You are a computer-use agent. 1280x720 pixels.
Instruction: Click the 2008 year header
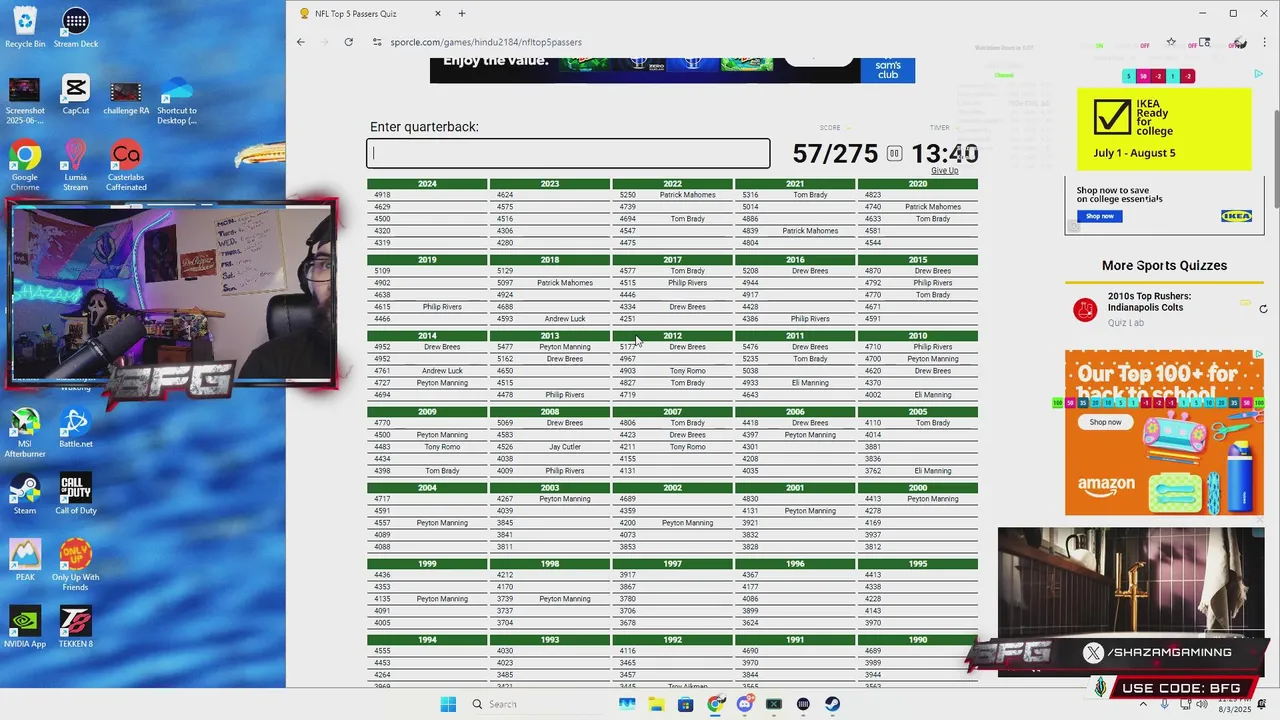pos(550,412)
